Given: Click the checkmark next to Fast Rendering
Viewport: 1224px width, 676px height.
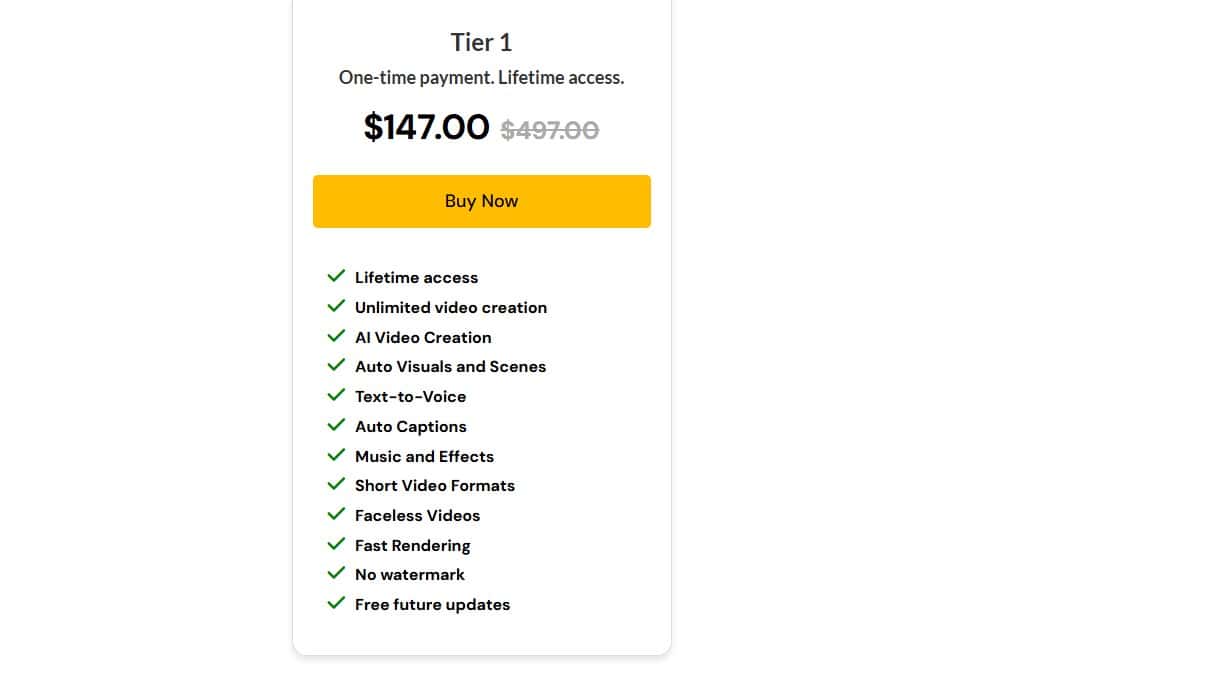Looking at the screenshot, I should click(x=337, y=544).
